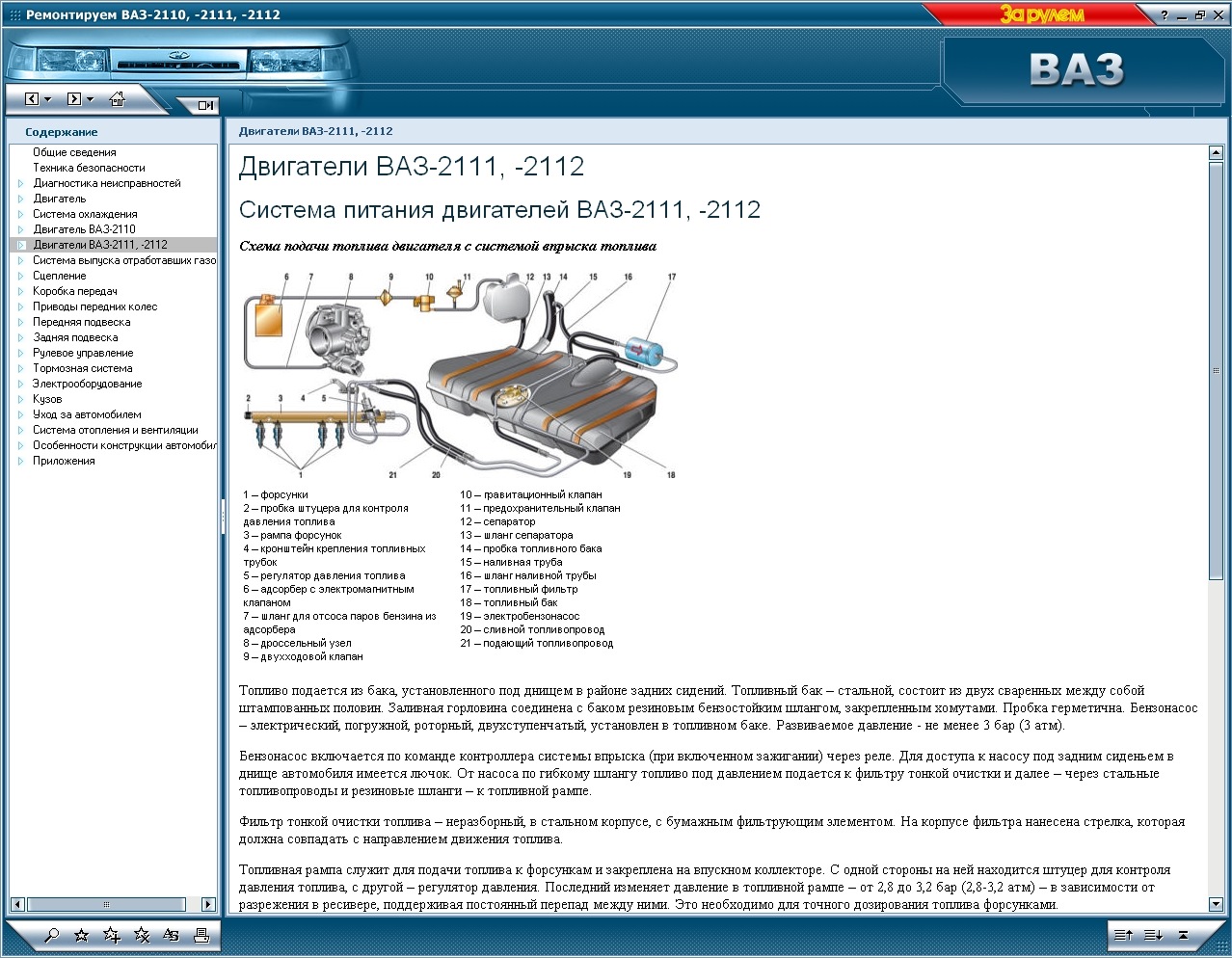Show bookmarks with the plain star icon
Image resolution: width=1232 pixels, height=958 pixels.
(x=82, y=935)
